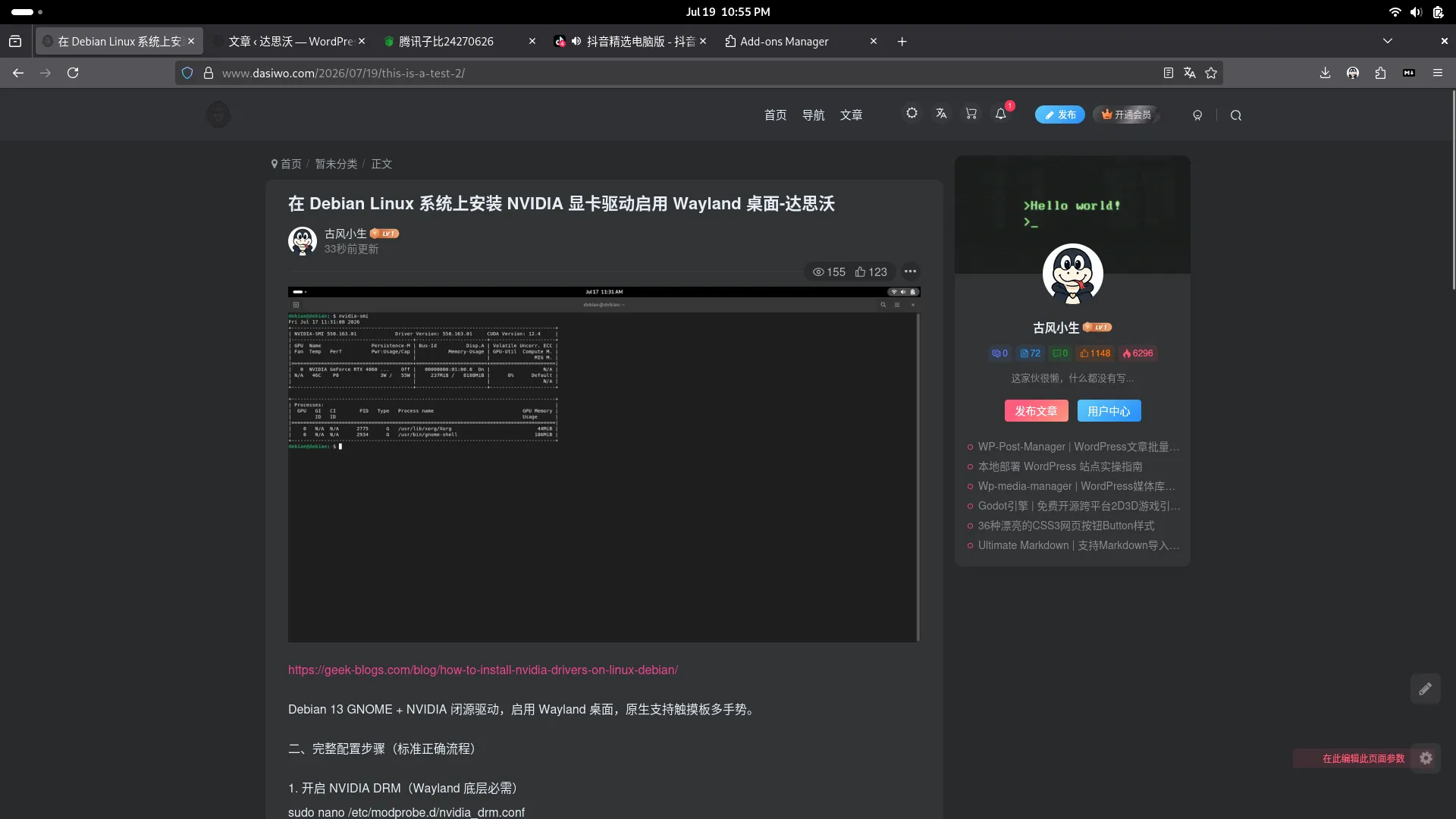Open the 首页 navigation menu item

tap(775, 115)
